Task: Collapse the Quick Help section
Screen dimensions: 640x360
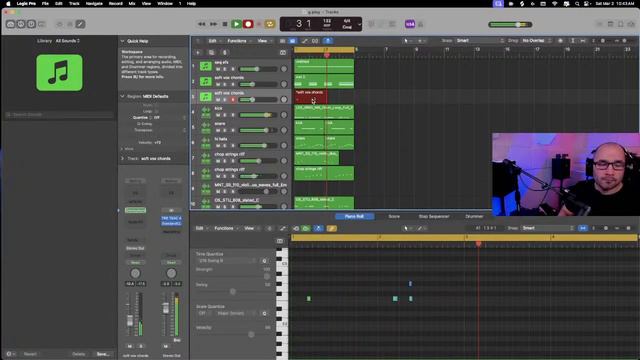Action: coord(122,41)
